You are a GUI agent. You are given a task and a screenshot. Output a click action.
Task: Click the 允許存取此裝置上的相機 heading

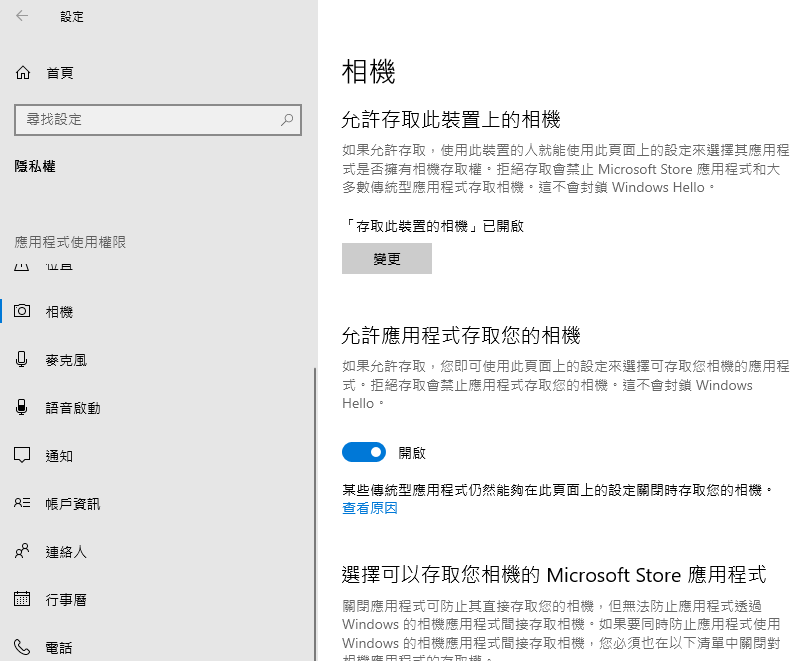451,120
